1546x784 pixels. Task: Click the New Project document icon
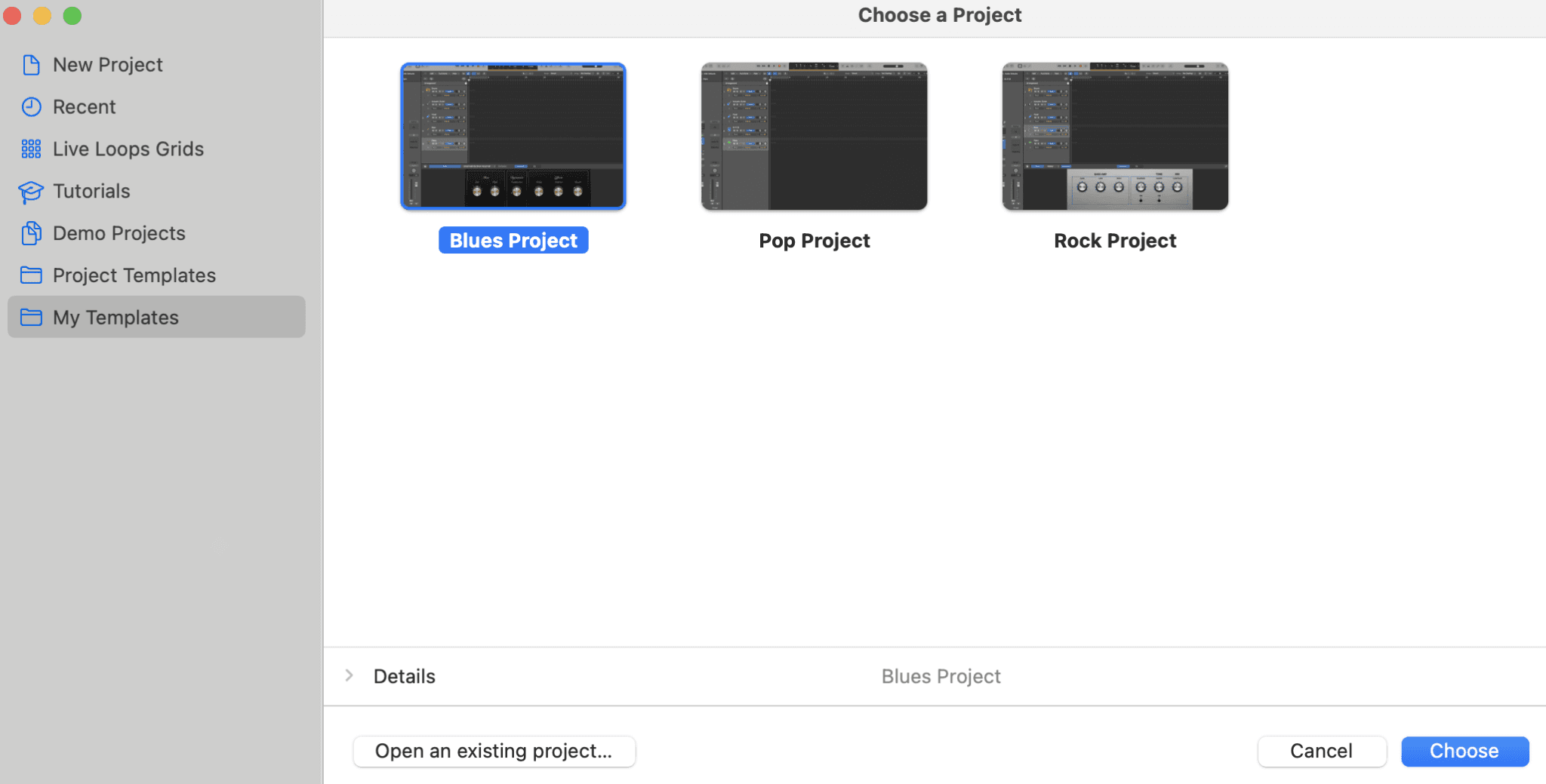coord(31,64)
